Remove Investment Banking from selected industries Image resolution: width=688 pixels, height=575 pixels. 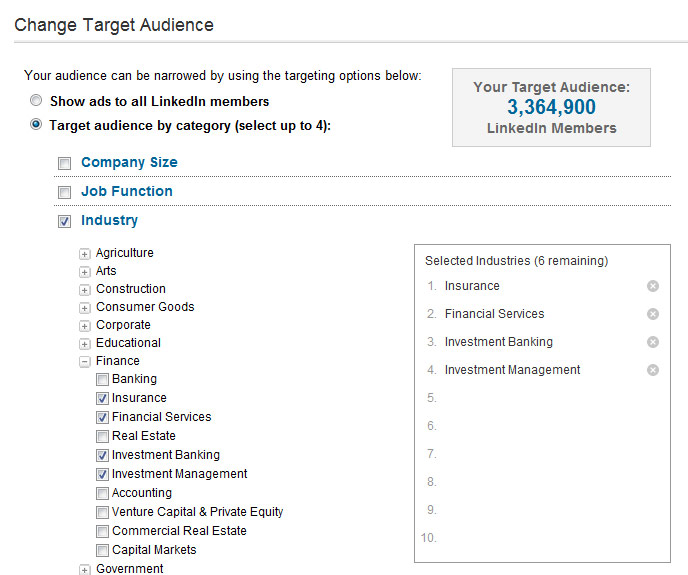pos(653,342)
